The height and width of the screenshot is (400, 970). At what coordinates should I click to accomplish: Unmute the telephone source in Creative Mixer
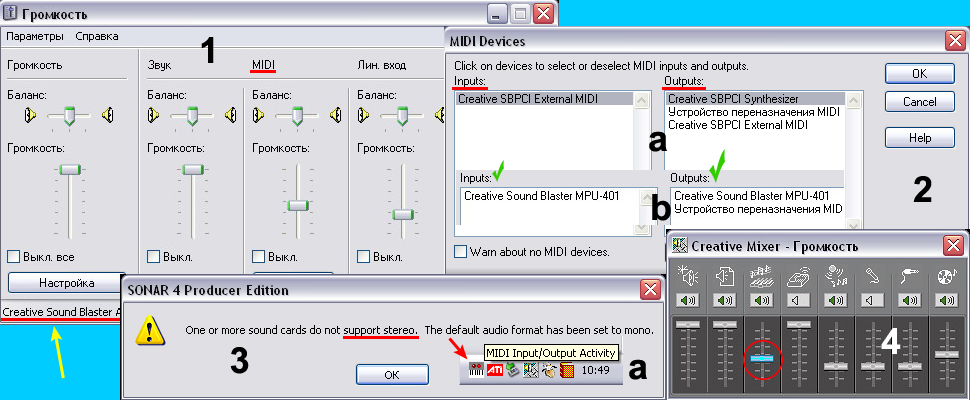click(797, 301)
